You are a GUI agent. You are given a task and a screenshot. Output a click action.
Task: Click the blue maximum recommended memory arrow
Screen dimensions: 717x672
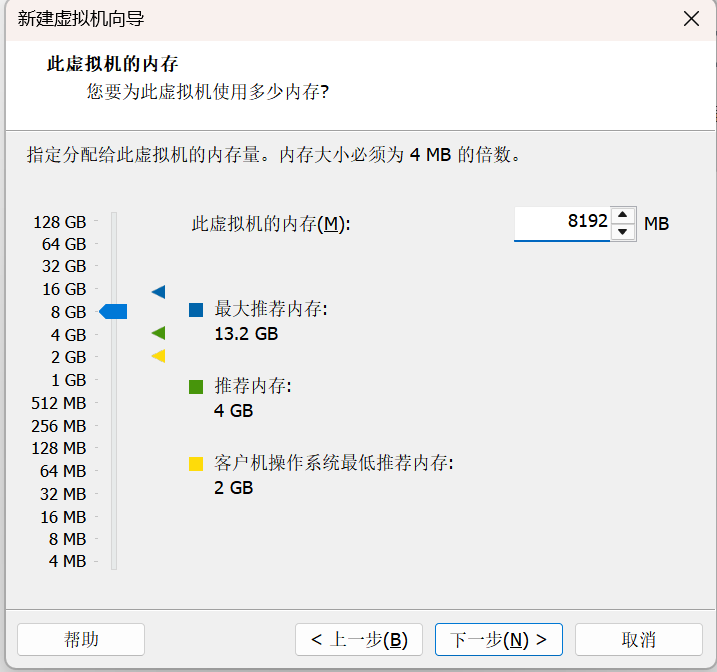click(158, 291)
